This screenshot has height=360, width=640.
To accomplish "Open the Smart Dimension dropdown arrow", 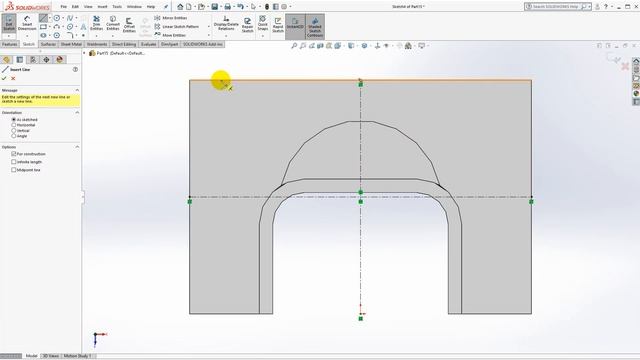I will pos(27,36).
